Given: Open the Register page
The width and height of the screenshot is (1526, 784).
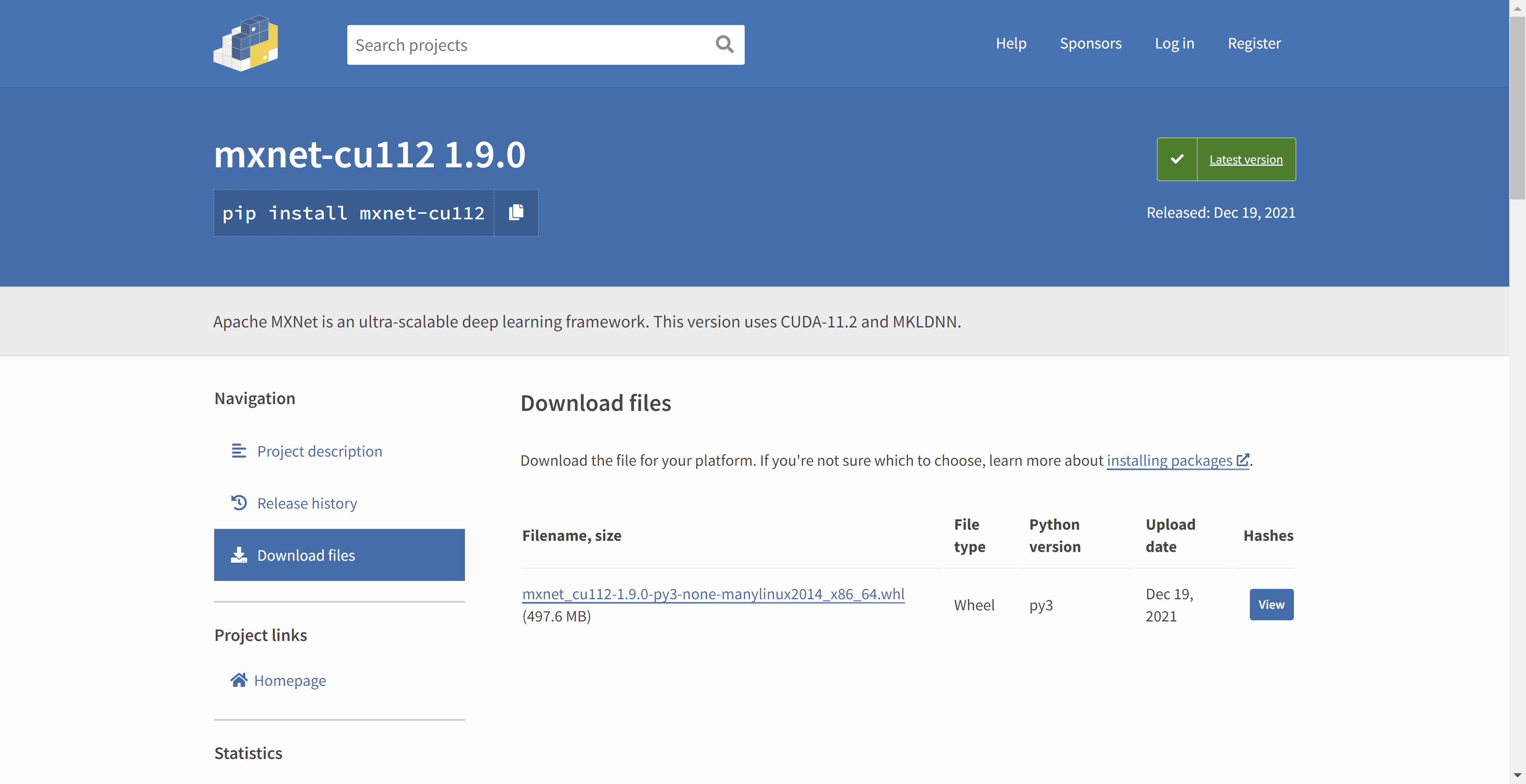Looking at the screenshot, I should [1253, 43].
